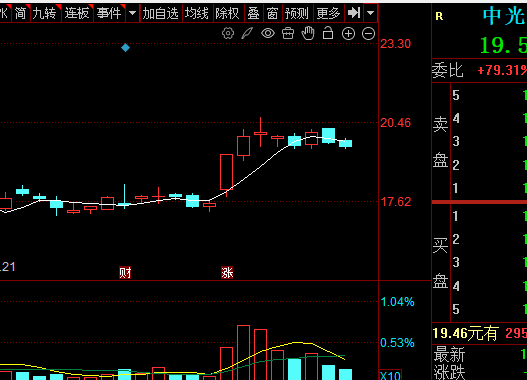This screenshot has height=380, width=527.
Task: Click the 除权 button
Action: 228,13
